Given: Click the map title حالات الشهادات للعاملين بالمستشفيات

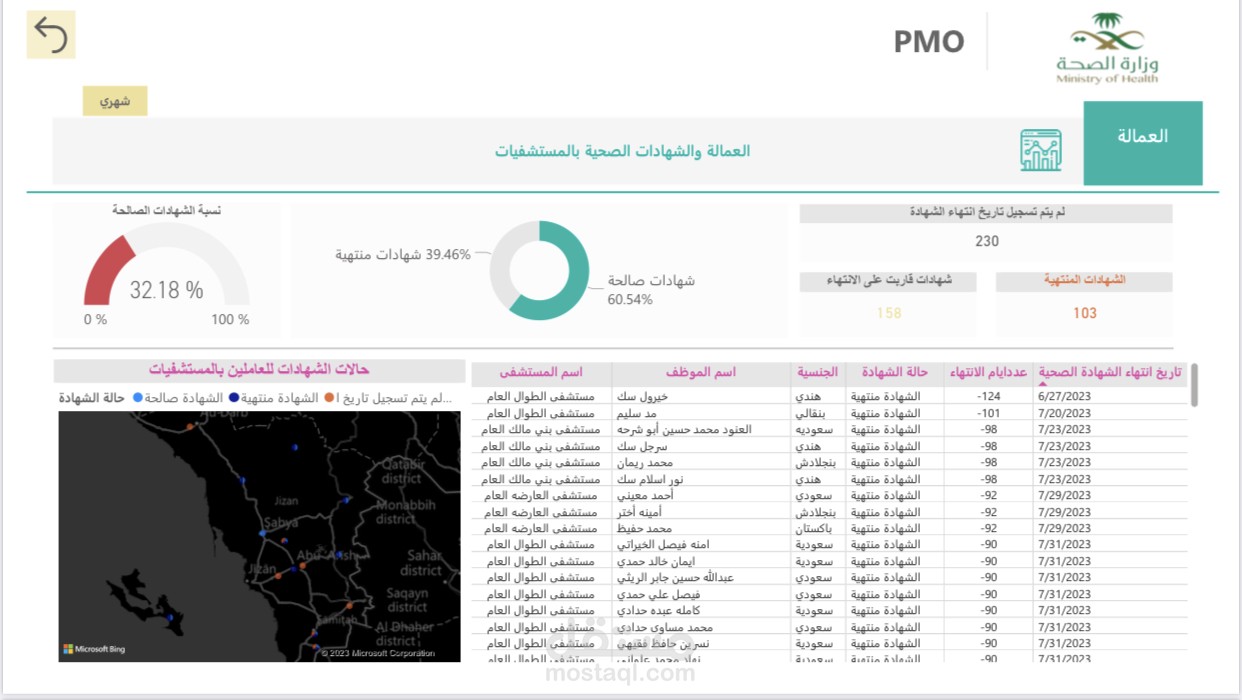Looking at the screenshot, I should click(x=259, y=369).
